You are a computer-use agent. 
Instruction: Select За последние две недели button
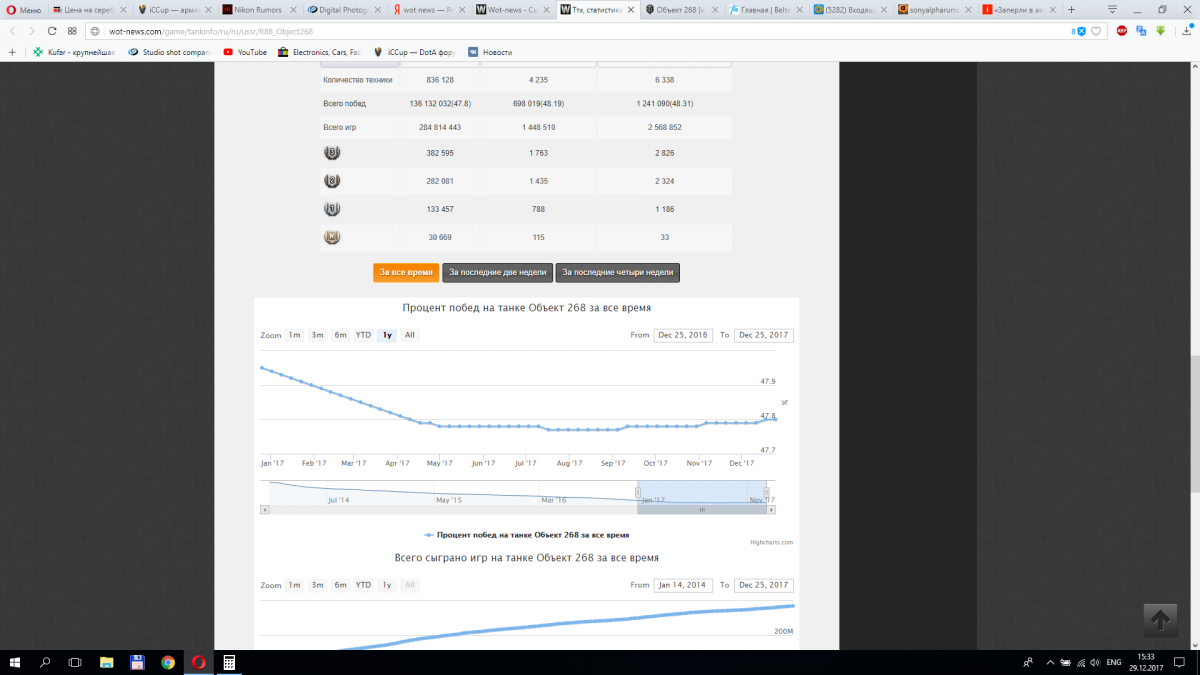pos(498,272)
